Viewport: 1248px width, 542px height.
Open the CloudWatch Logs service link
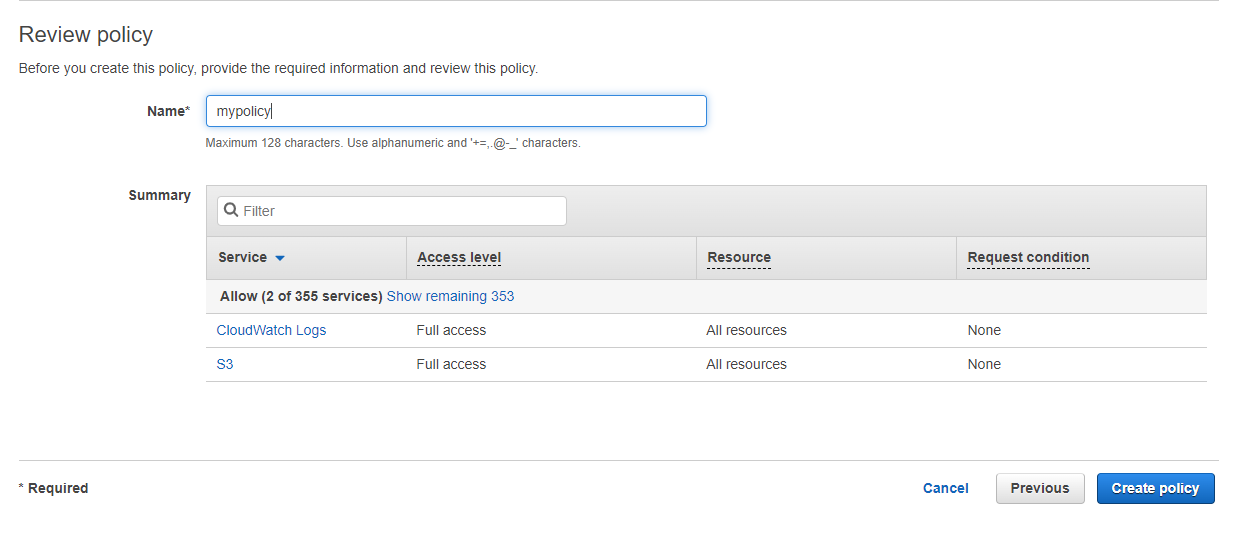click(x=271, y=330)
